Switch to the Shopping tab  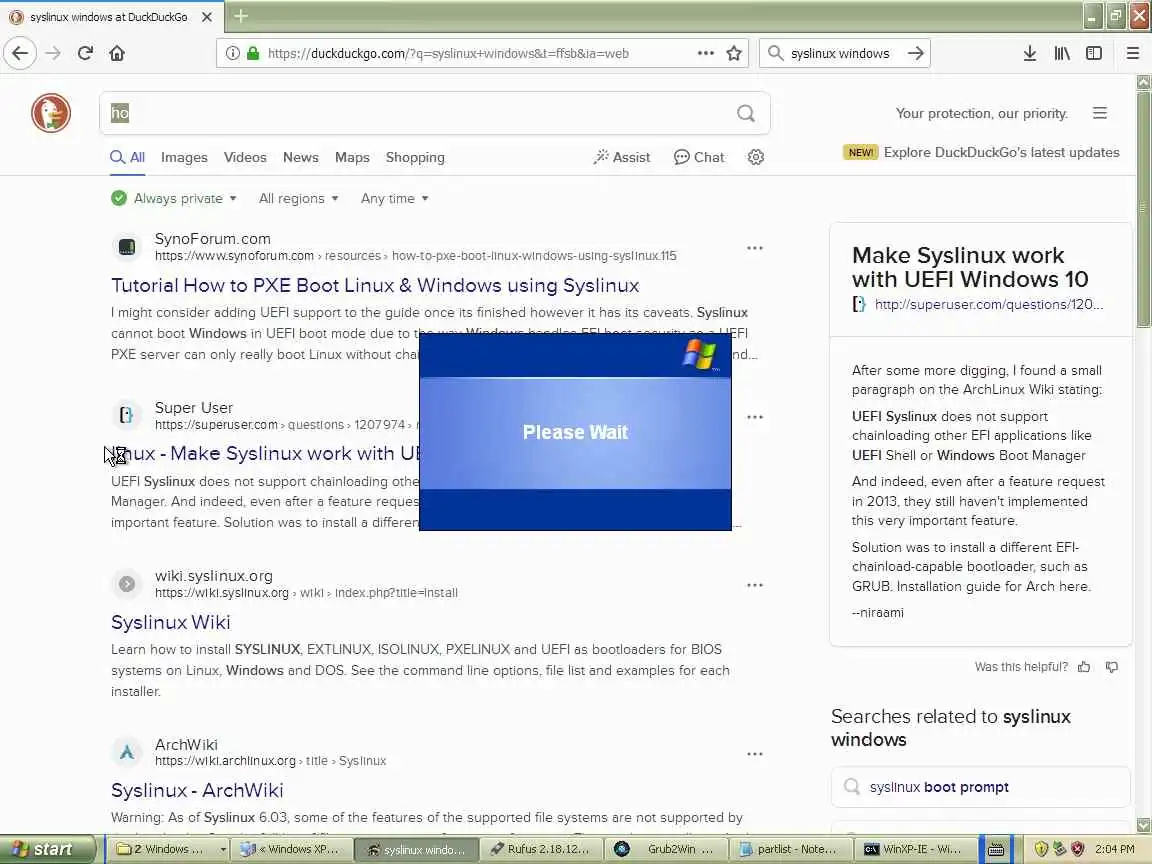(x=415, y=157)
